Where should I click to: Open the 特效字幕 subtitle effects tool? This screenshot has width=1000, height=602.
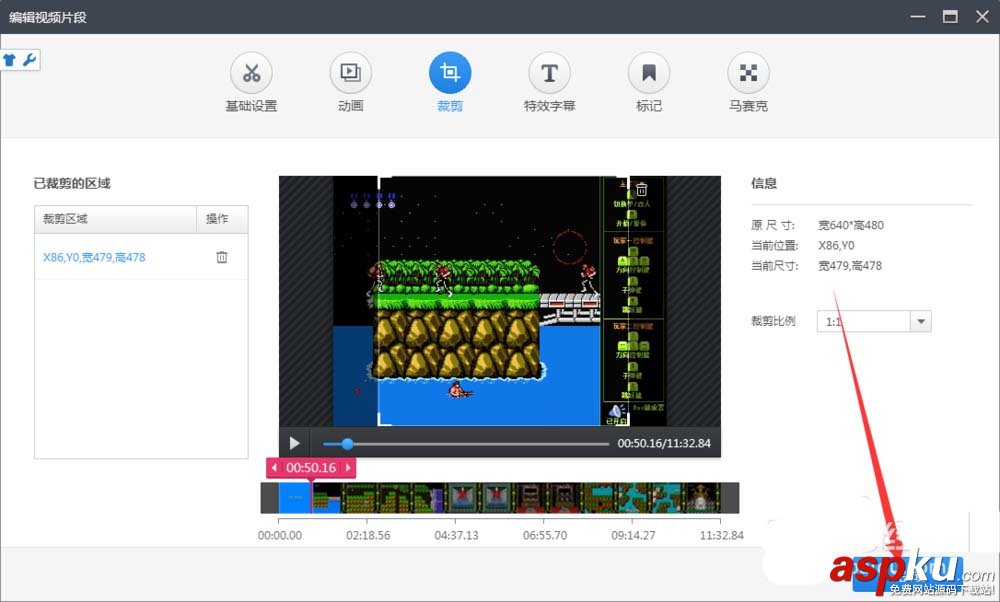548,71
